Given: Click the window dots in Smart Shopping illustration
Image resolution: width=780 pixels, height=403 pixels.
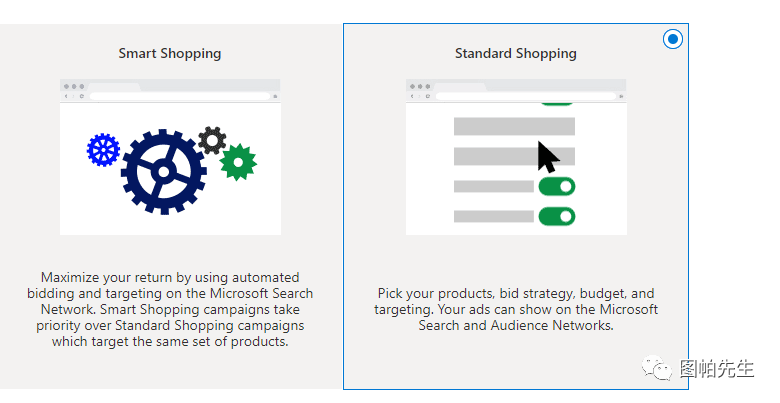Looking at the screenshot, I should click(x=73, y=87).
